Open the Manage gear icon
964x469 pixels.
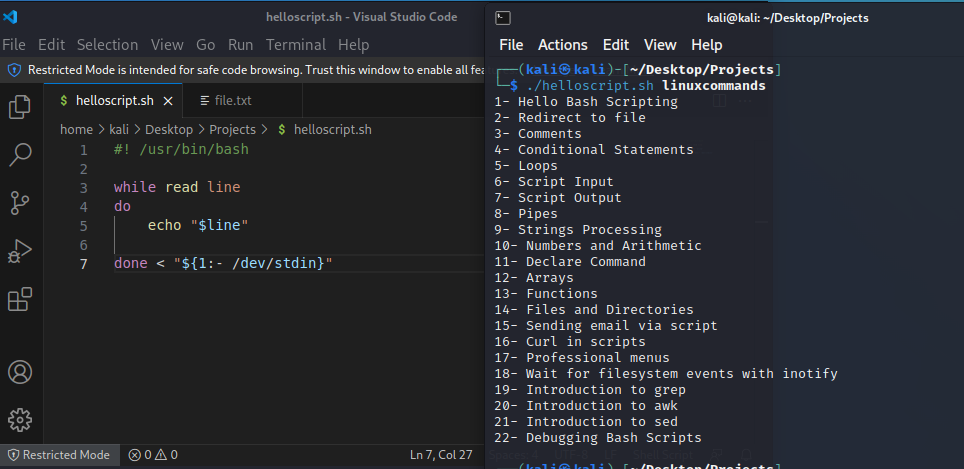[x=20, y=420]
